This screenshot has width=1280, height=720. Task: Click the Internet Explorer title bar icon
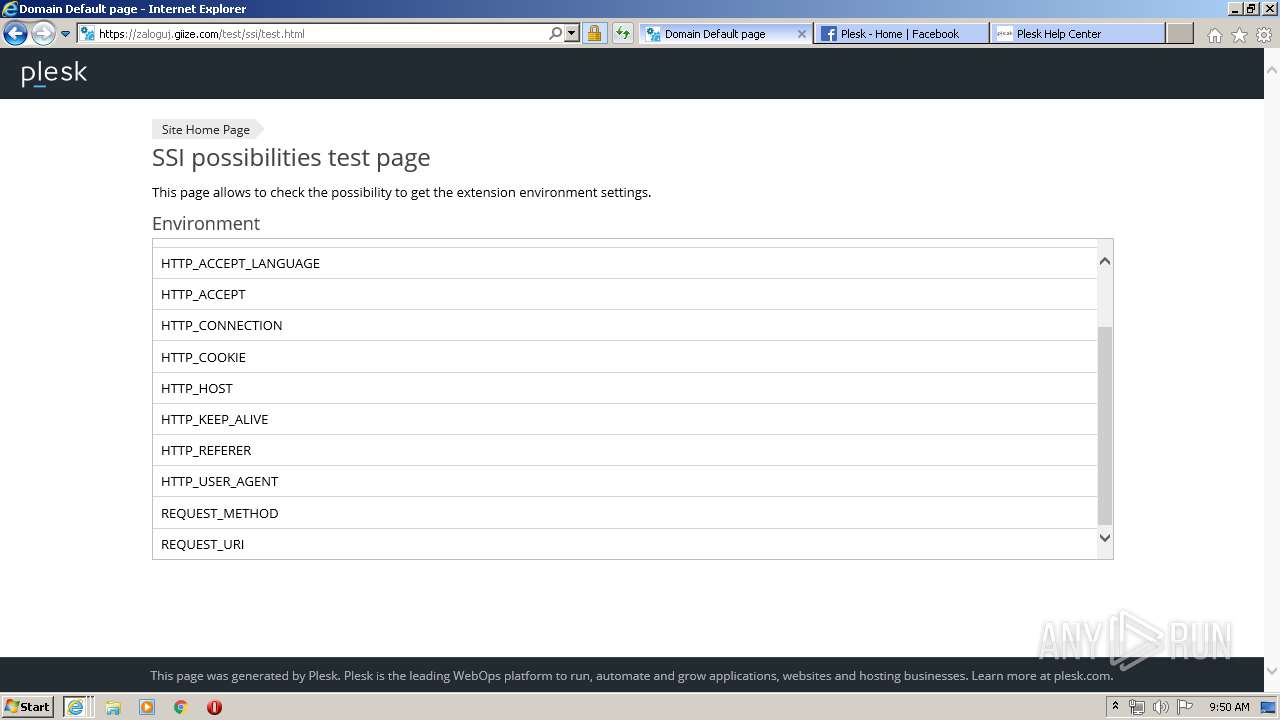[10, 9]
